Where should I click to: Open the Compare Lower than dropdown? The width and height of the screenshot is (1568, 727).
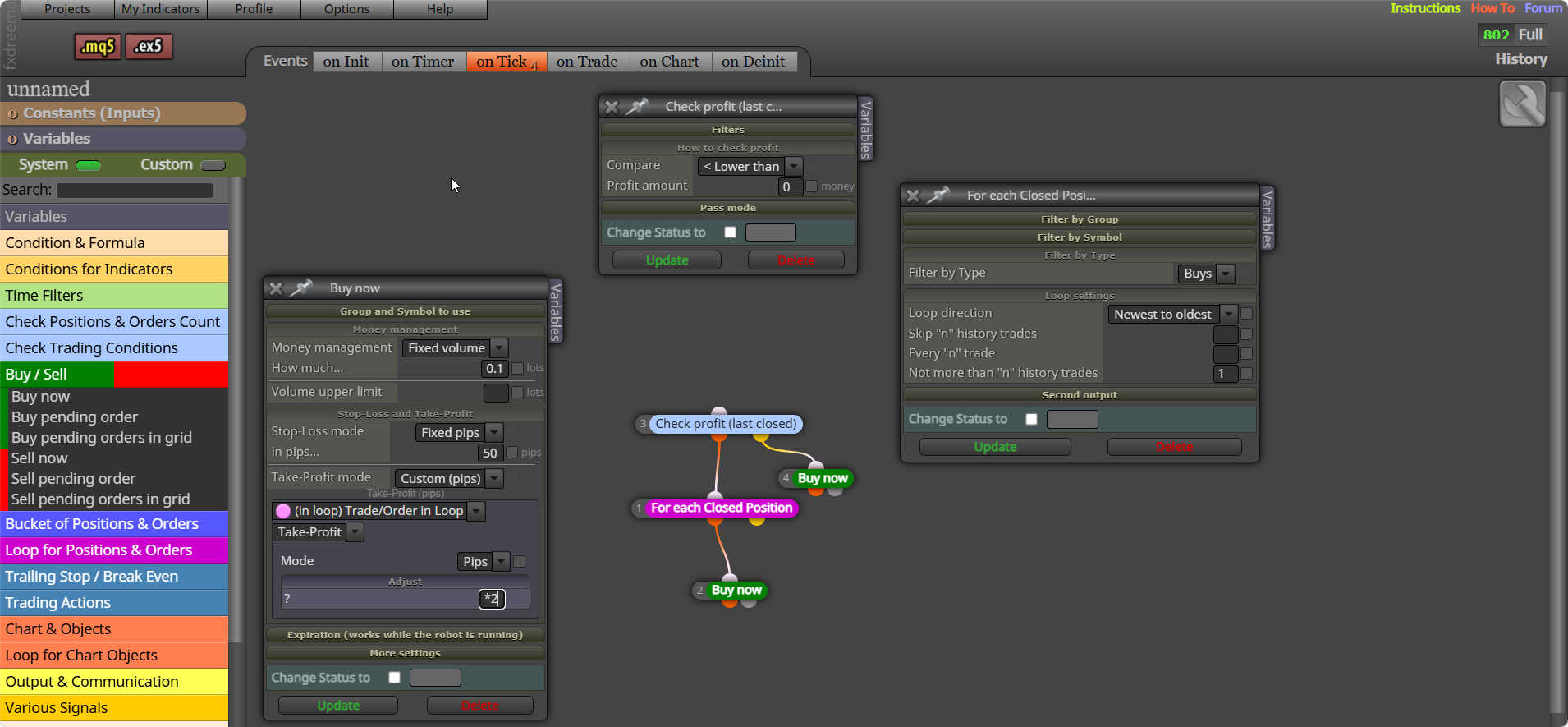(750, 166)
